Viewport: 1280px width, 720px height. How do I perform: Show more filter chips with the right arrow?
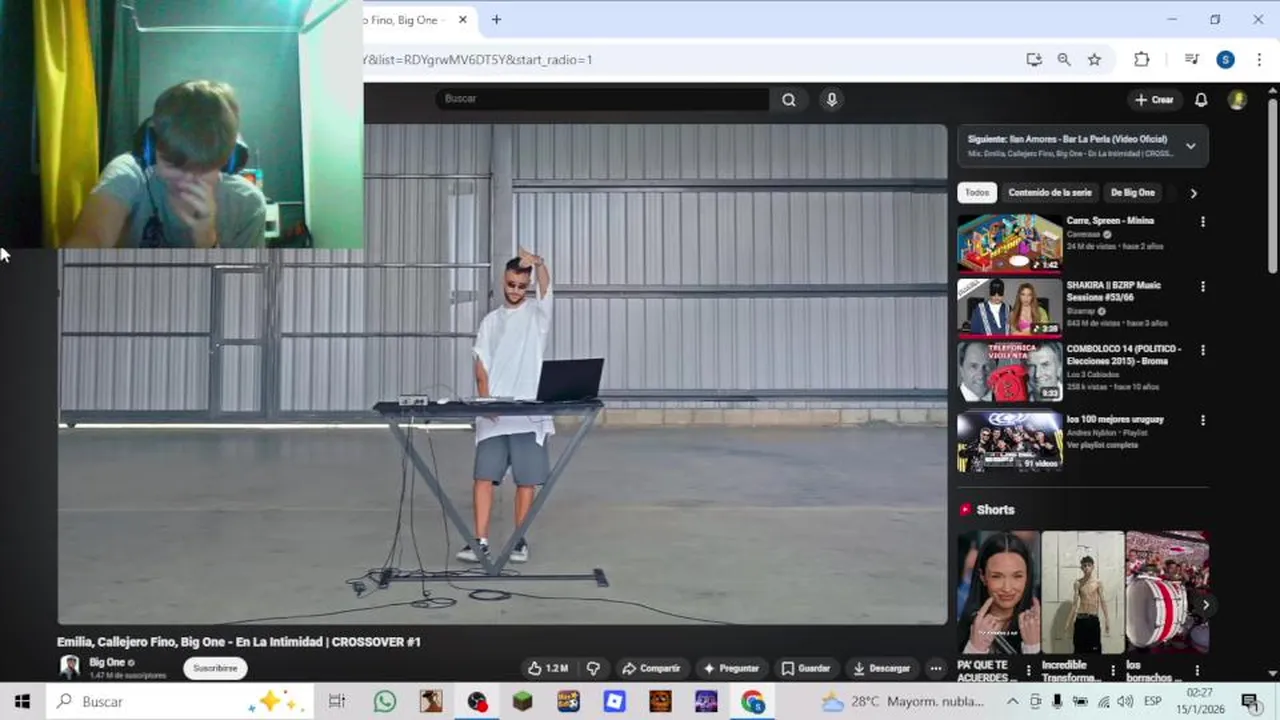click(x=1193, y=193)
